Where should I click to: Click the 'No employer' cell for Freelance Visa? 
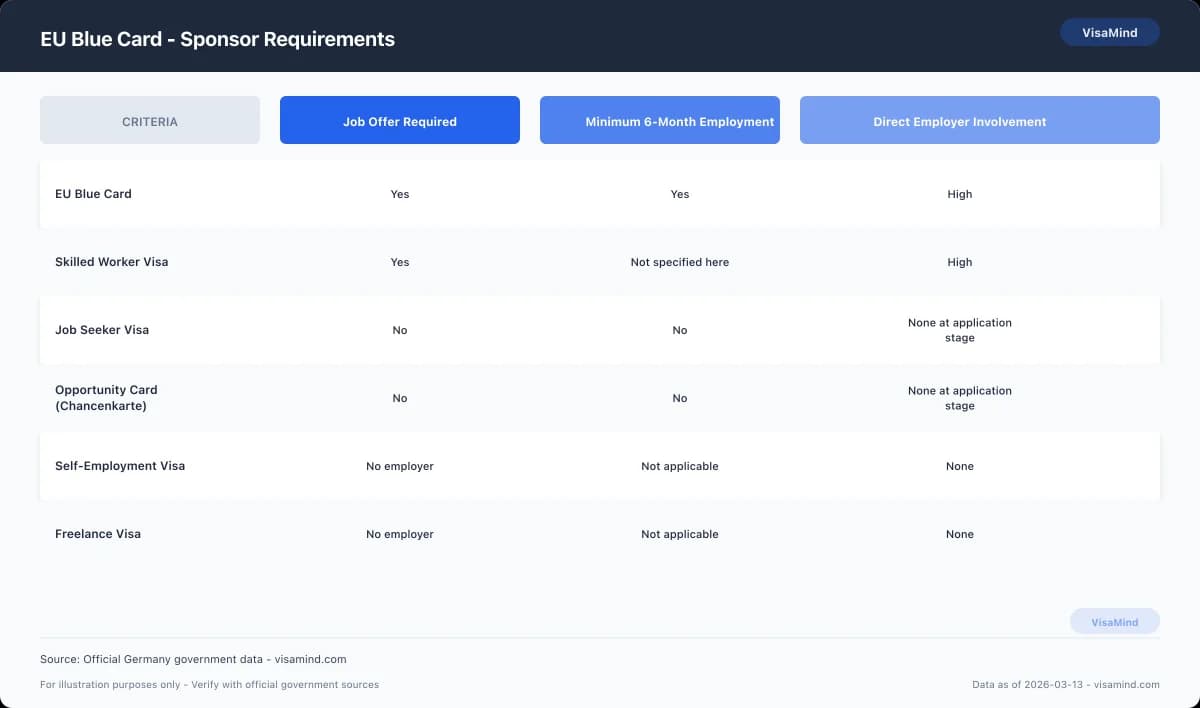pos(399,533)
